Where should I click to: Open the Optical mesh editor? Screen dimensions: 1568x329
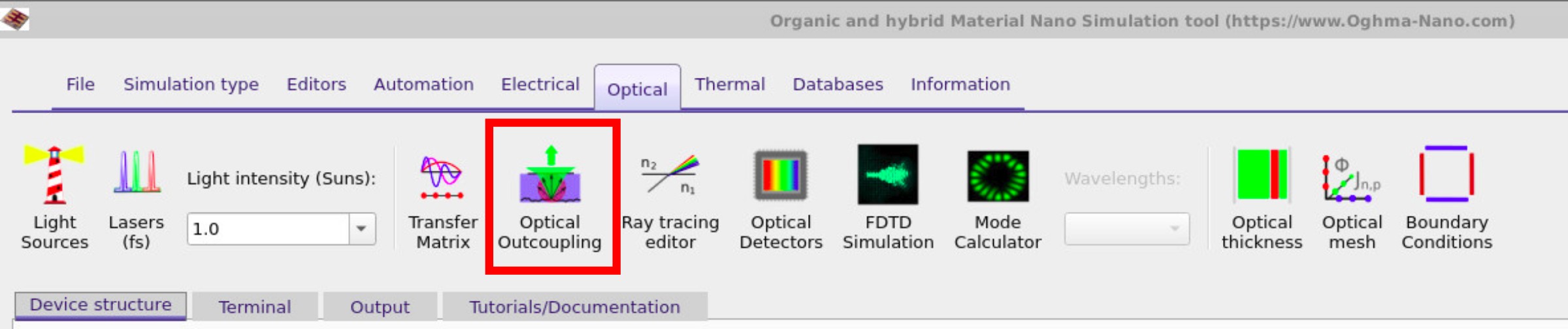(1352, 196)
